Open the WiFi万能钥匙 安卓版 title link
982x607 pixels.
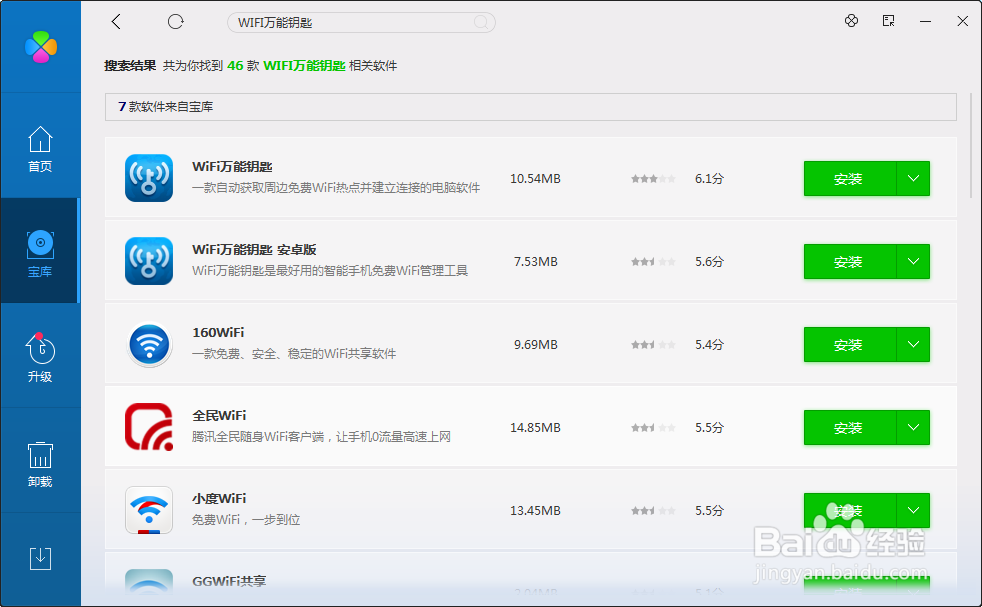click(254, 249)
